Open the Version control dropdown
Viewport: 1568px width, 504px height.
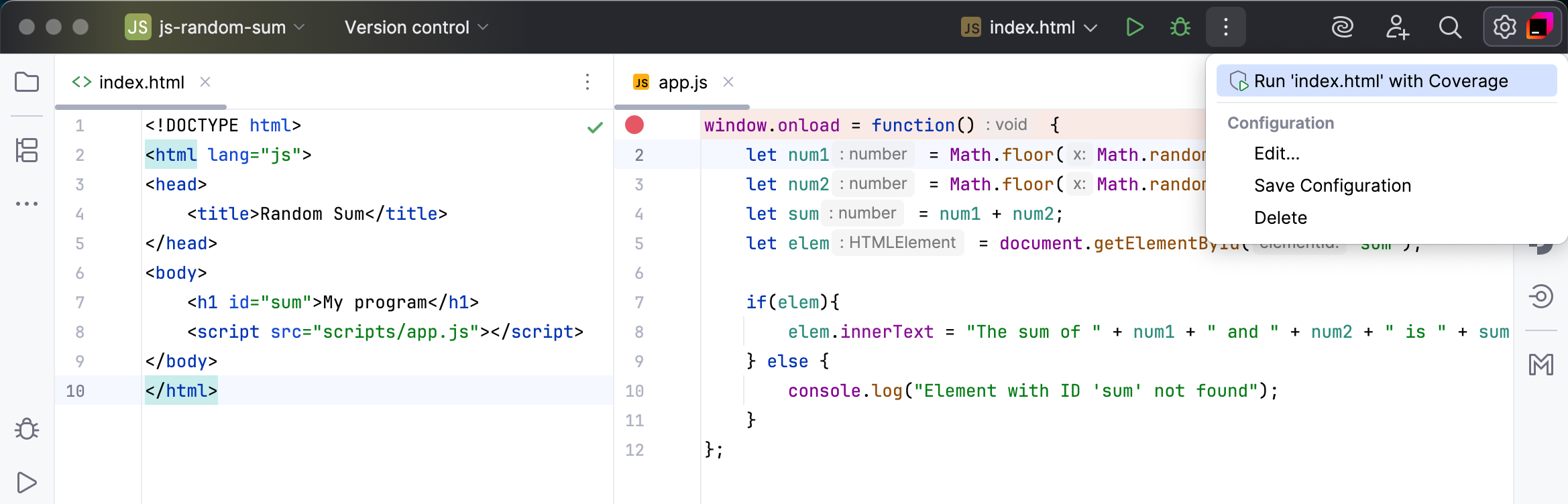[x=416, y=27]
